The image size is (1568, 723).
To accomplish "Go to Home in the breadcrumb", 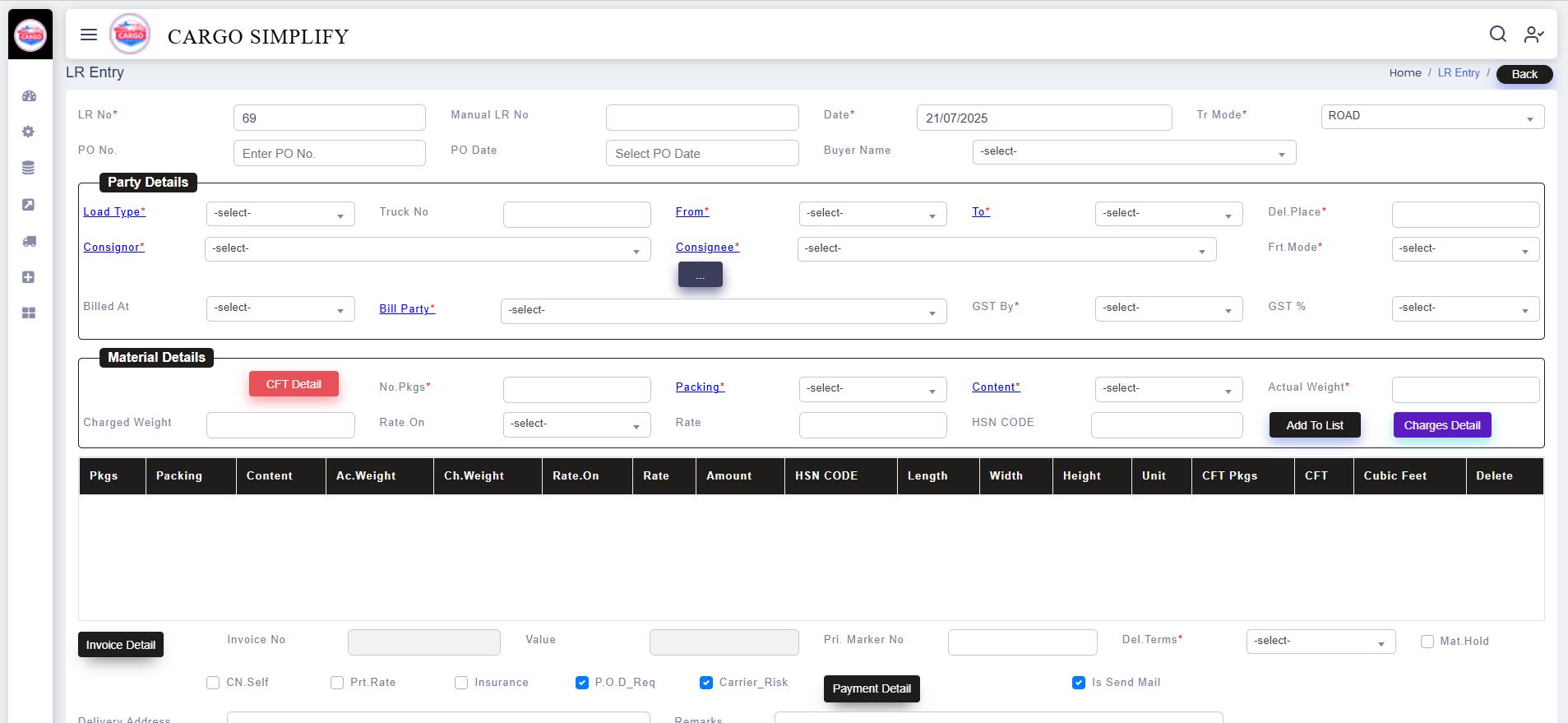I will point(1404,73).
